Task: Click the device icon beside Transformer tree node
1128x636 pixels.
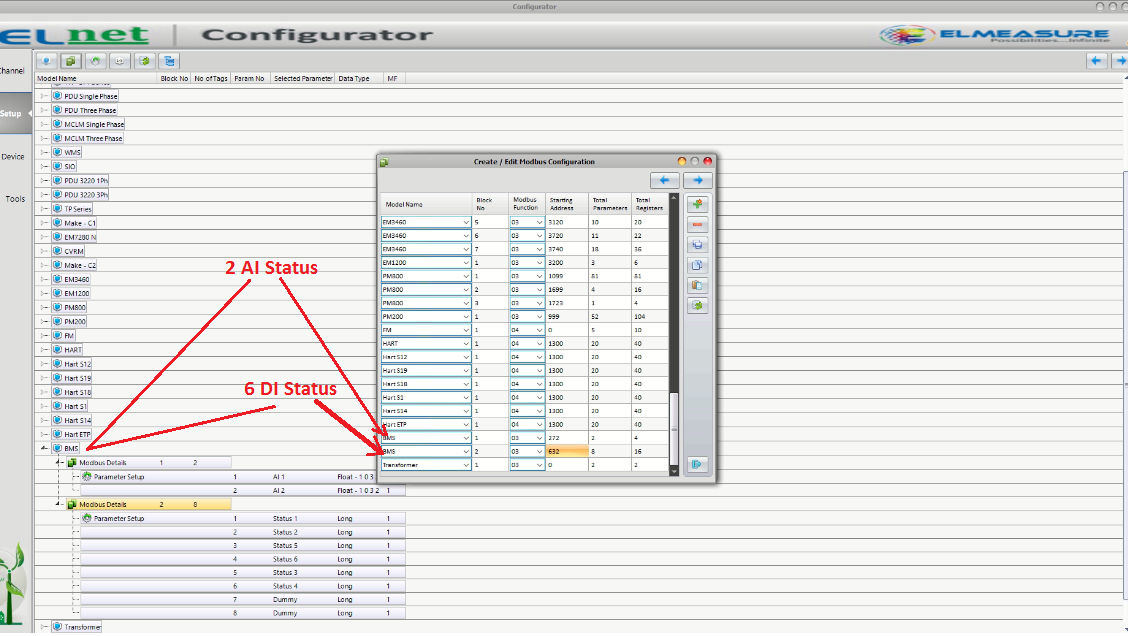Action: (58, 627)
